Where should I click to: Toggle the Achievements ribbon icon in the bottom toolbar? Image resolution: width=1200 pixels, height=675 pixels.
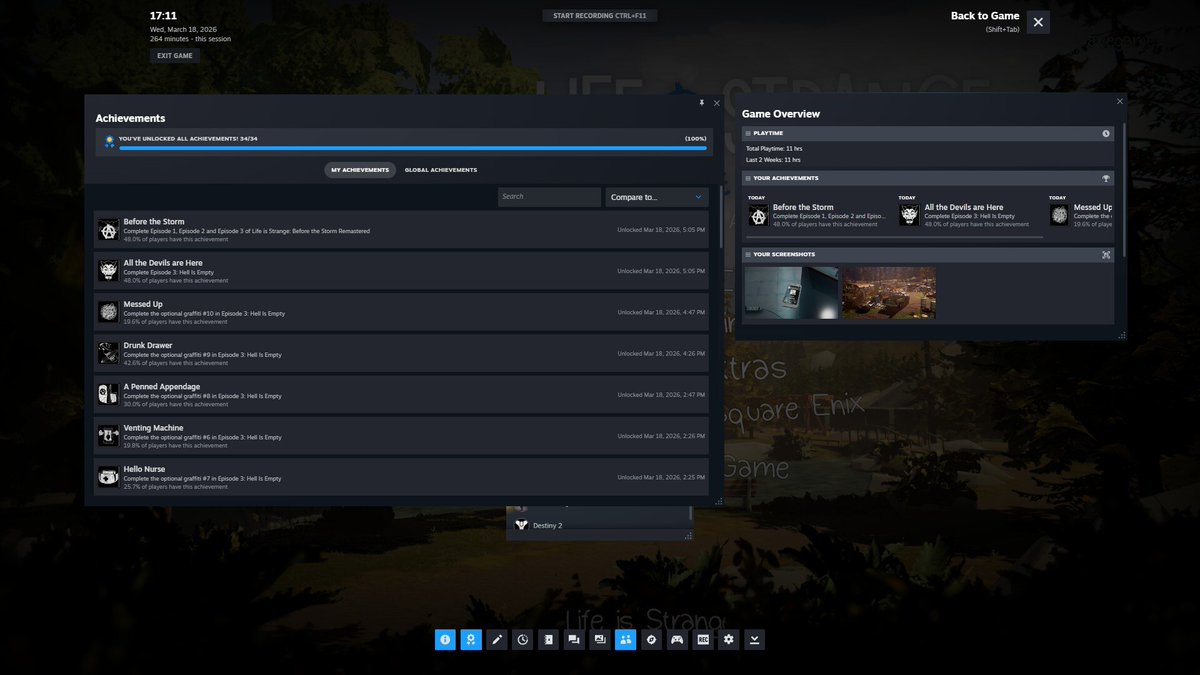click(471, 639)
